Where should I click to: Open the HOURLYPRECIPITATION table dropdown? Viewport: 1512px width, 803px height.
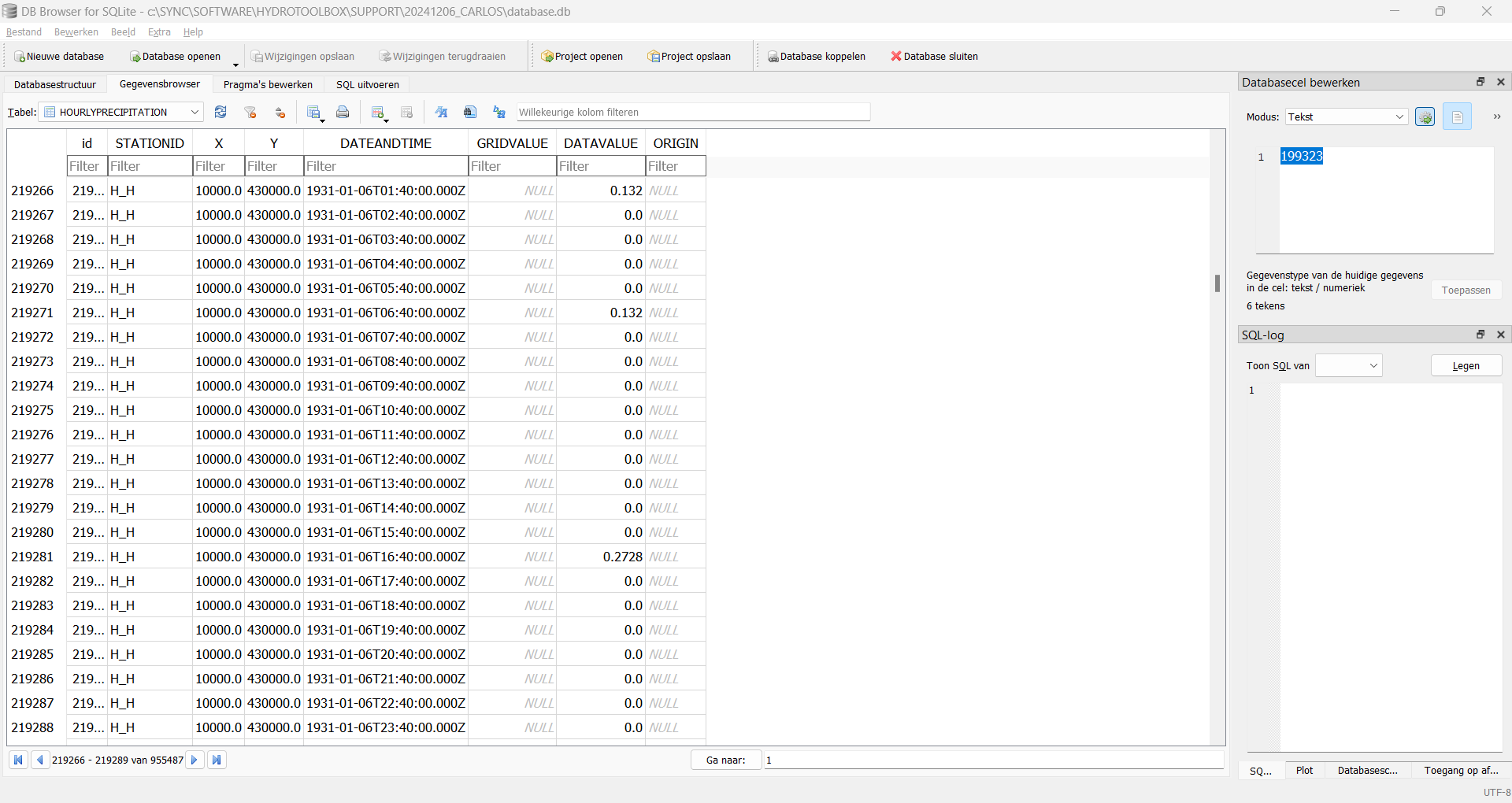click(x=122, y=113)
